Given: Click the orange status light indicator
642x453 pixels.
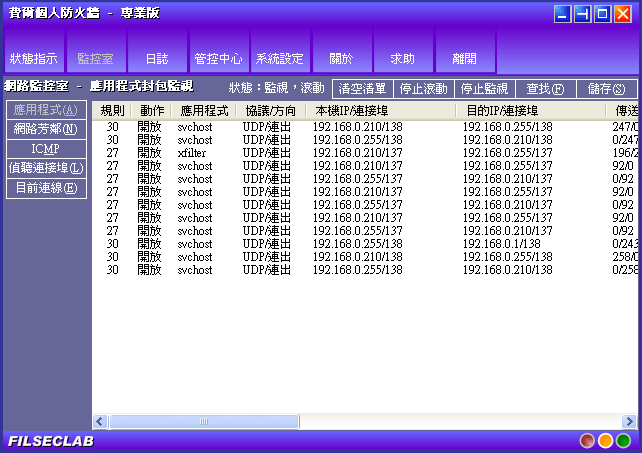Looking at the screenshot, I should (x=605, y=440).
